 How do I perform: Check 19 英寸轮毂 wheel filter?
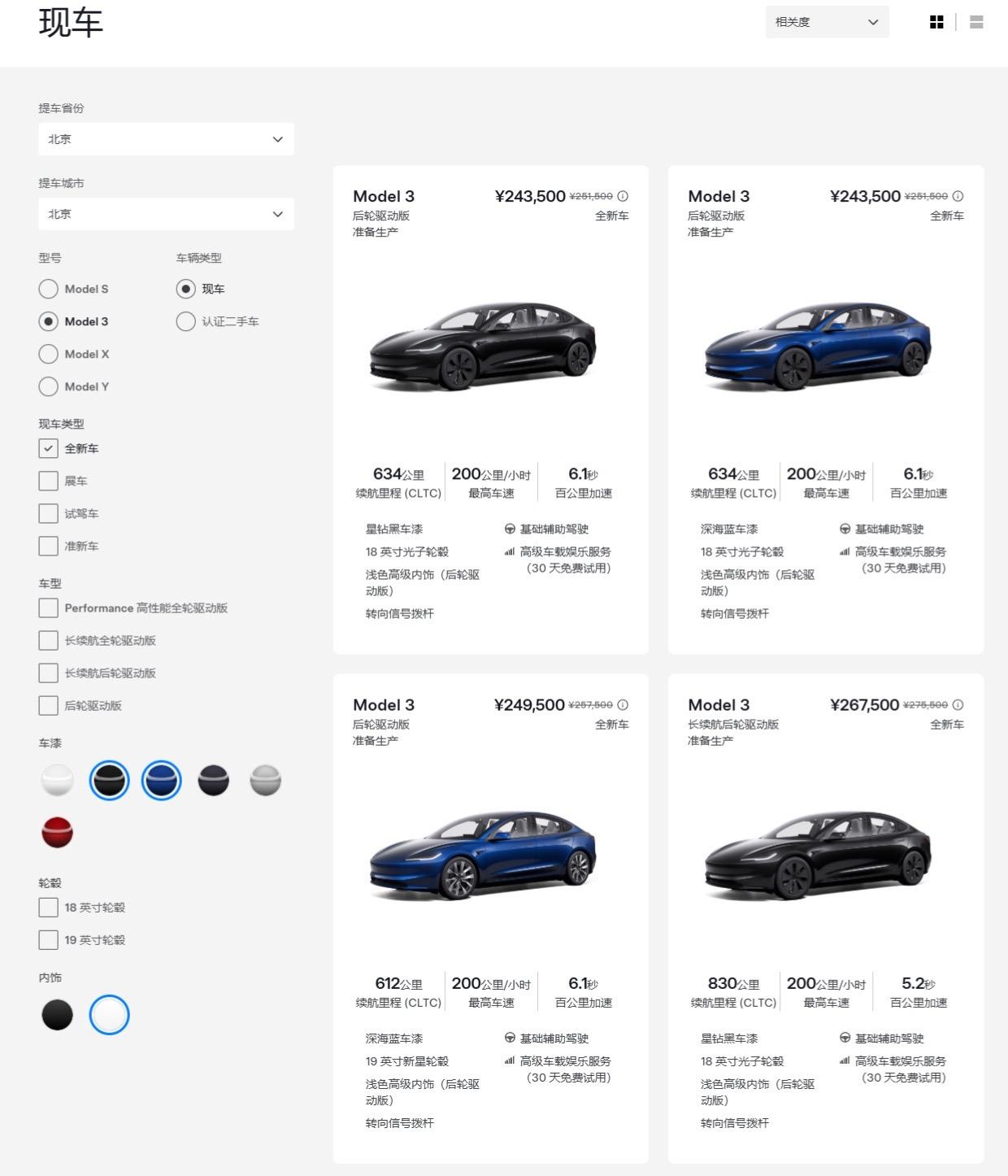pos(48,939)
